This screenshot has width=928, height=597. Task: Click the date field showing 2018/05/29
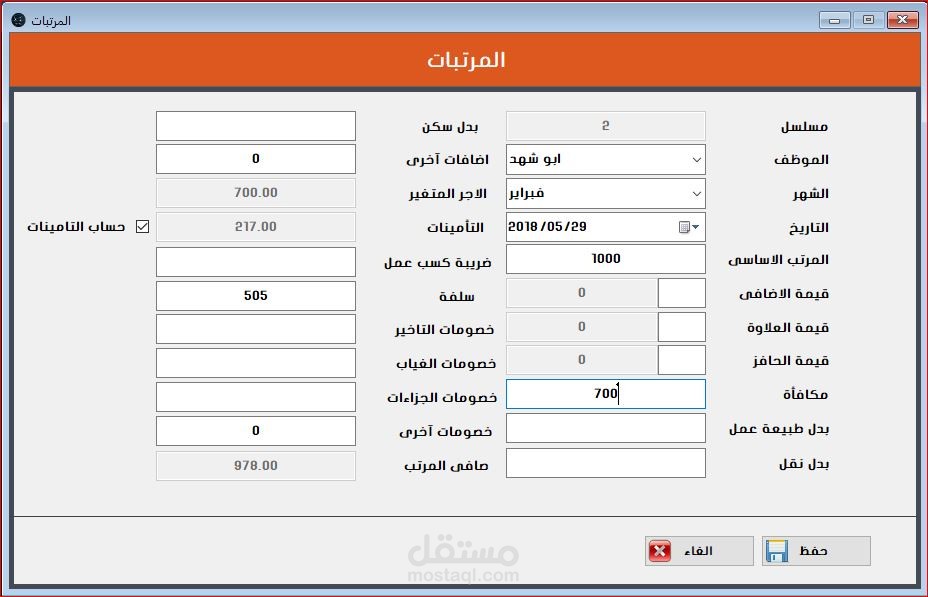coord(605,227)
